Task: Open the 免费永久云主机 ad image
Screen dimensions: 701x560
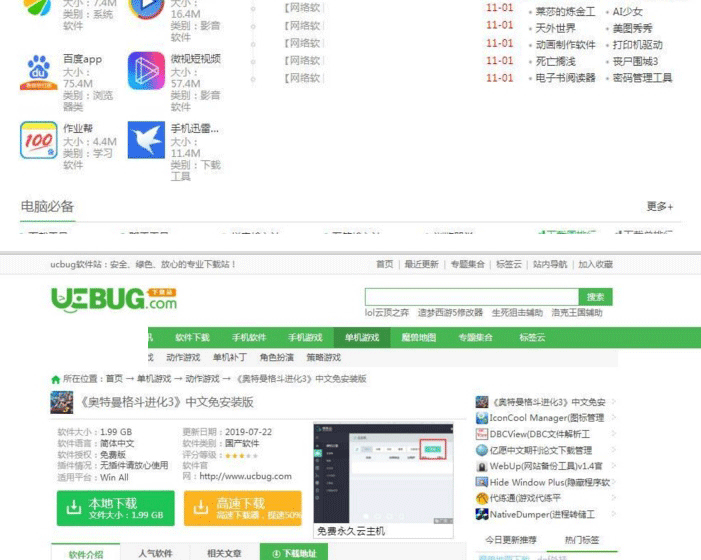Action: [384, 479]
